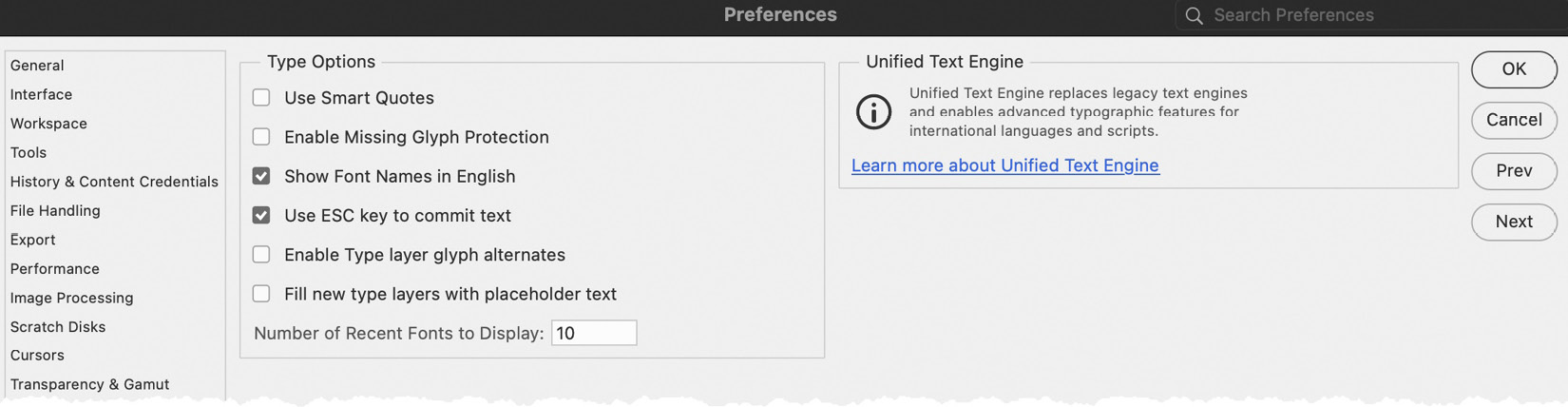The image size is (1568, 407).
Task: Enable Type layer glyph alternates option
Action: pyautogui.click(x=261, y=254)
